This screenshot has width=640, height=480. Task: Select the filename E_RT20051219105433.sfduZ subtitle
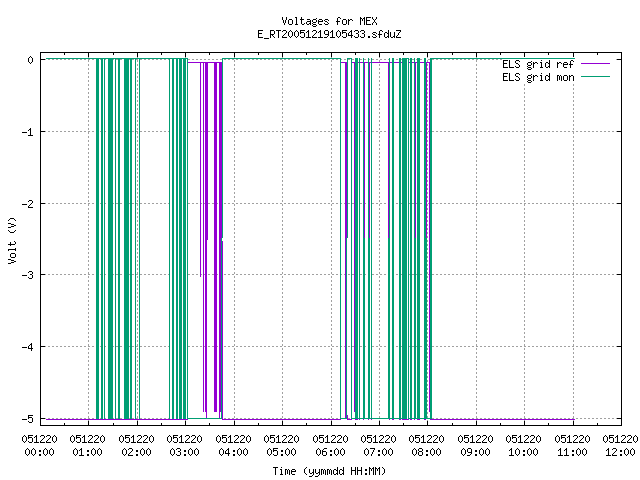pyautogui.click(x=329, y=34)
